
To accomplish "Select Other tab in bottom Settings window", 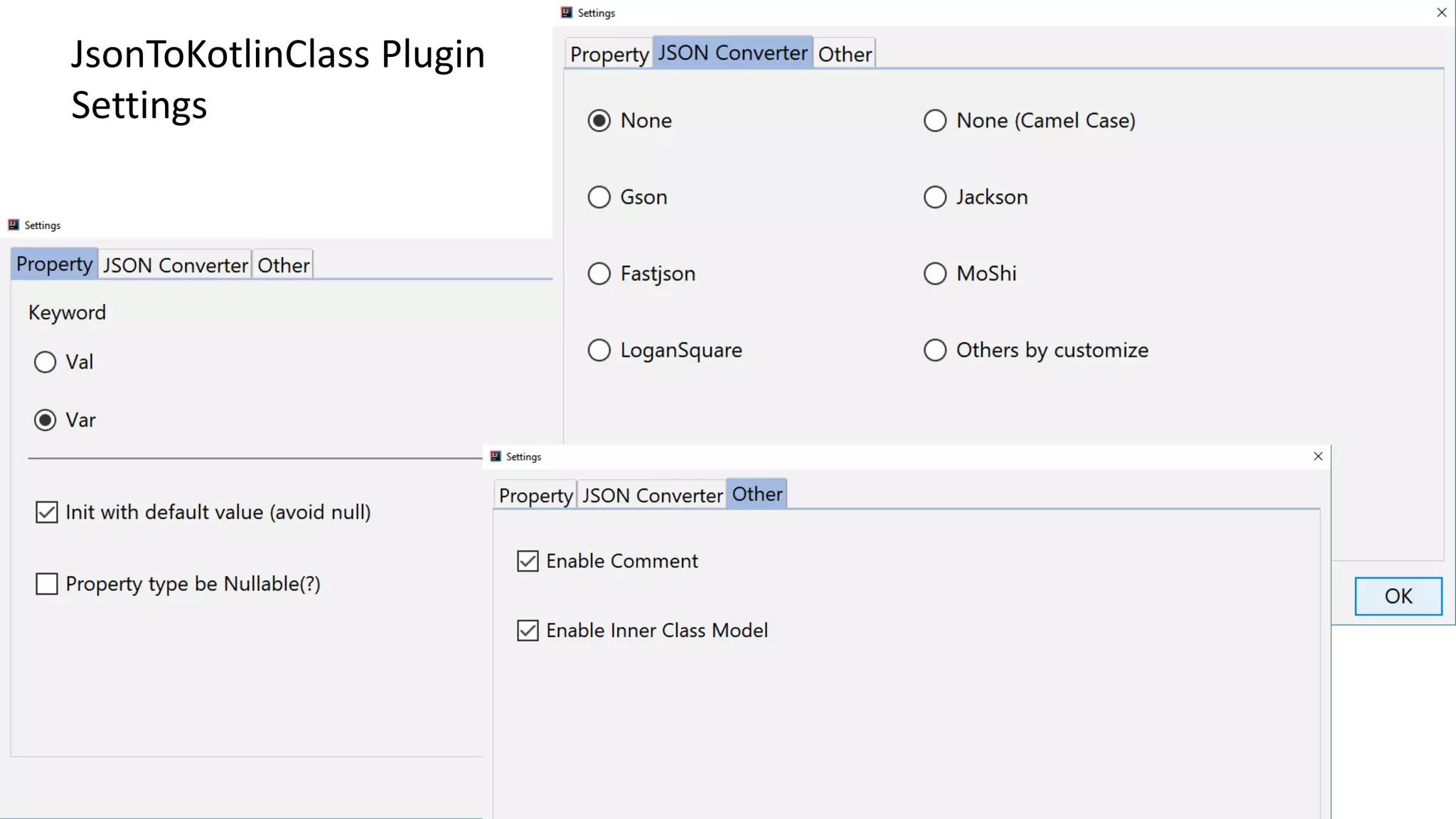I will [757, 494].
